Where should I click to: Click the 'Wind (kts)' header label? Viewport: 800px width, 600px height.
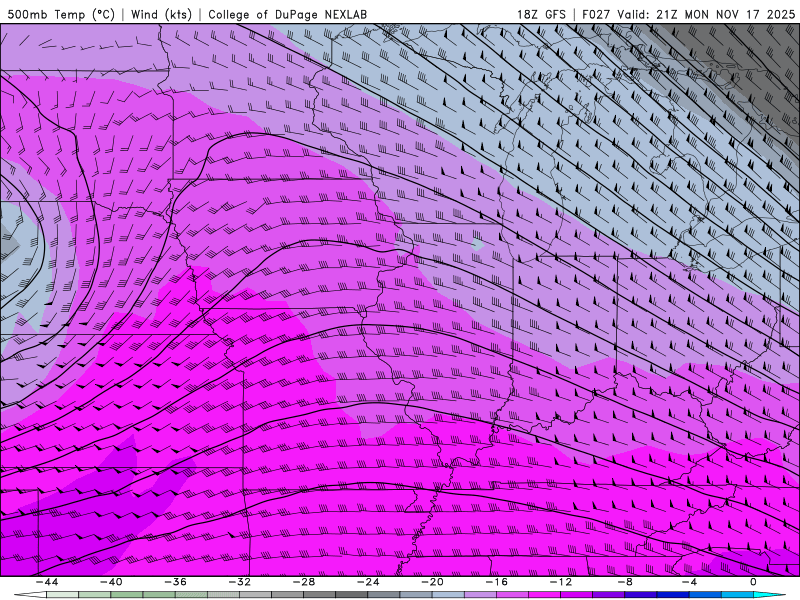tap(161, 14)
